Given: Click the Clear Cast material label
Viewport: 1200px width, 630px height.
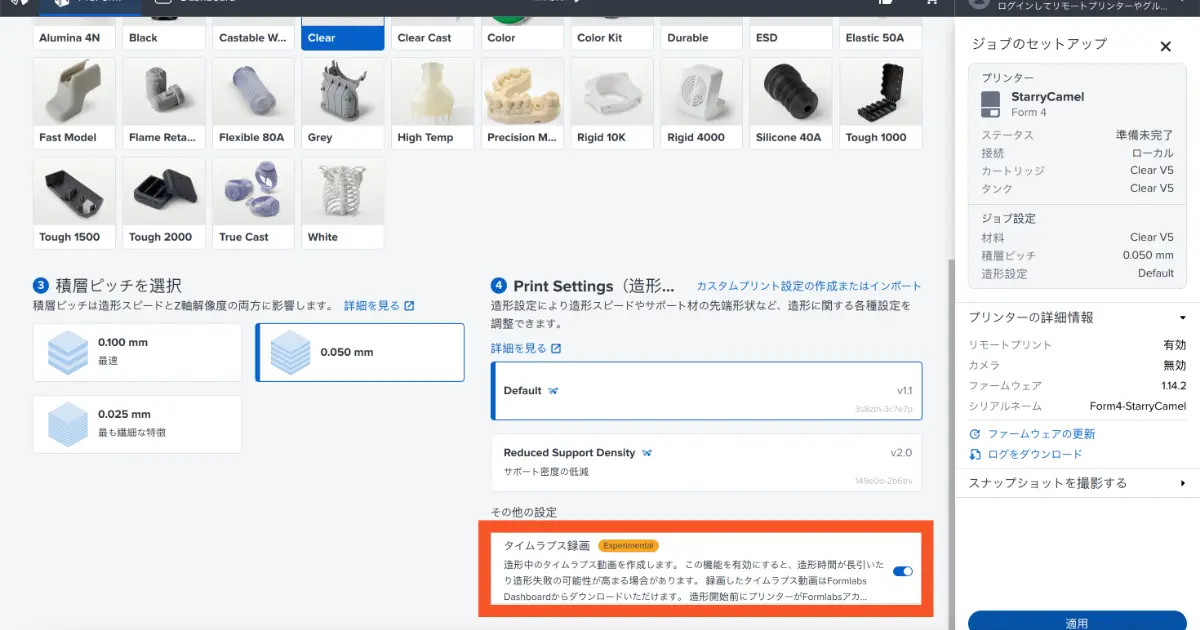Looking at the screenshot, I should [425, 38].
